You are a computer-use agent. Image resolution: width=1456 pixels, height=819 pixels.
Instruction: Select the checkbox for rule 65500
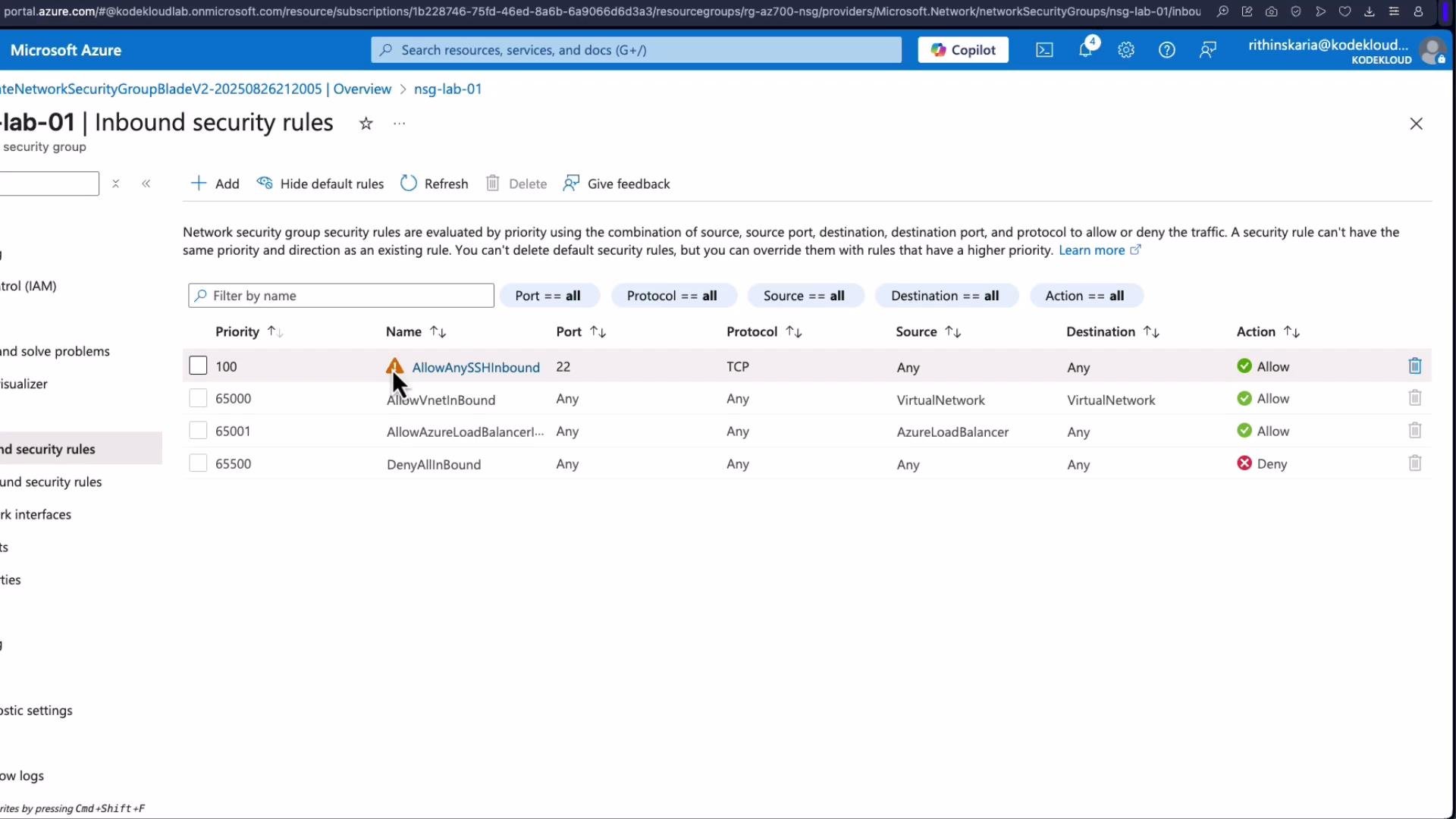[x=198, y=463]
